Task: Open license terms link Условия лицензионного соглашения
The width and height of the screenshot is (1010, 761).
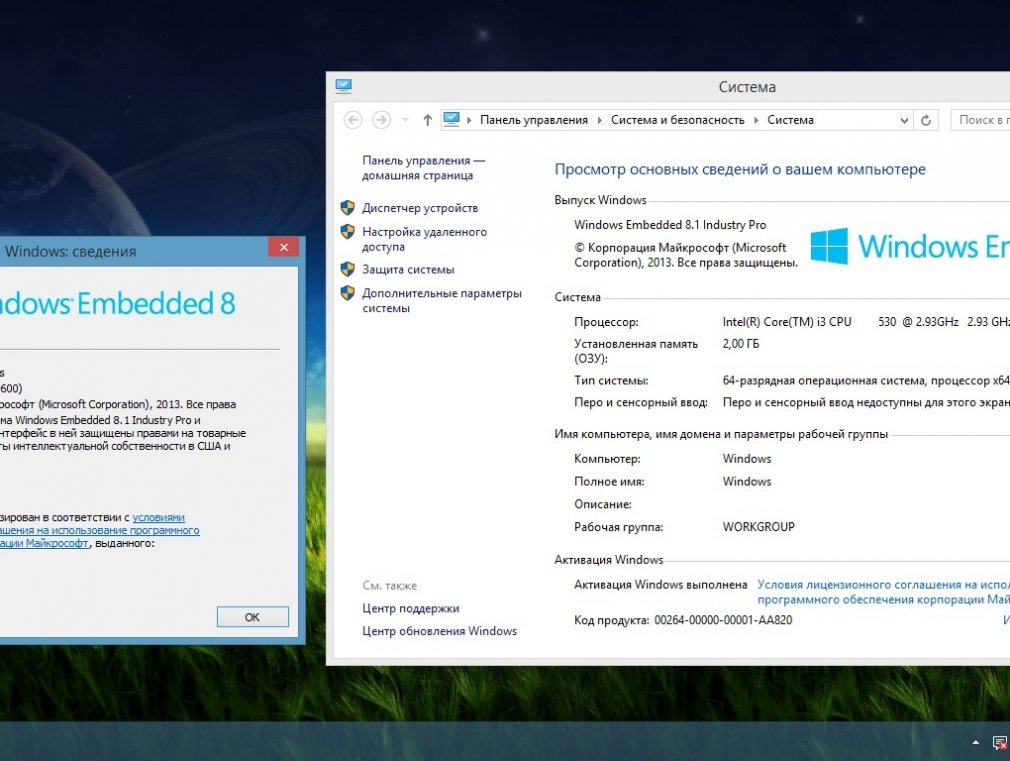Action: [x=883, y=592]
